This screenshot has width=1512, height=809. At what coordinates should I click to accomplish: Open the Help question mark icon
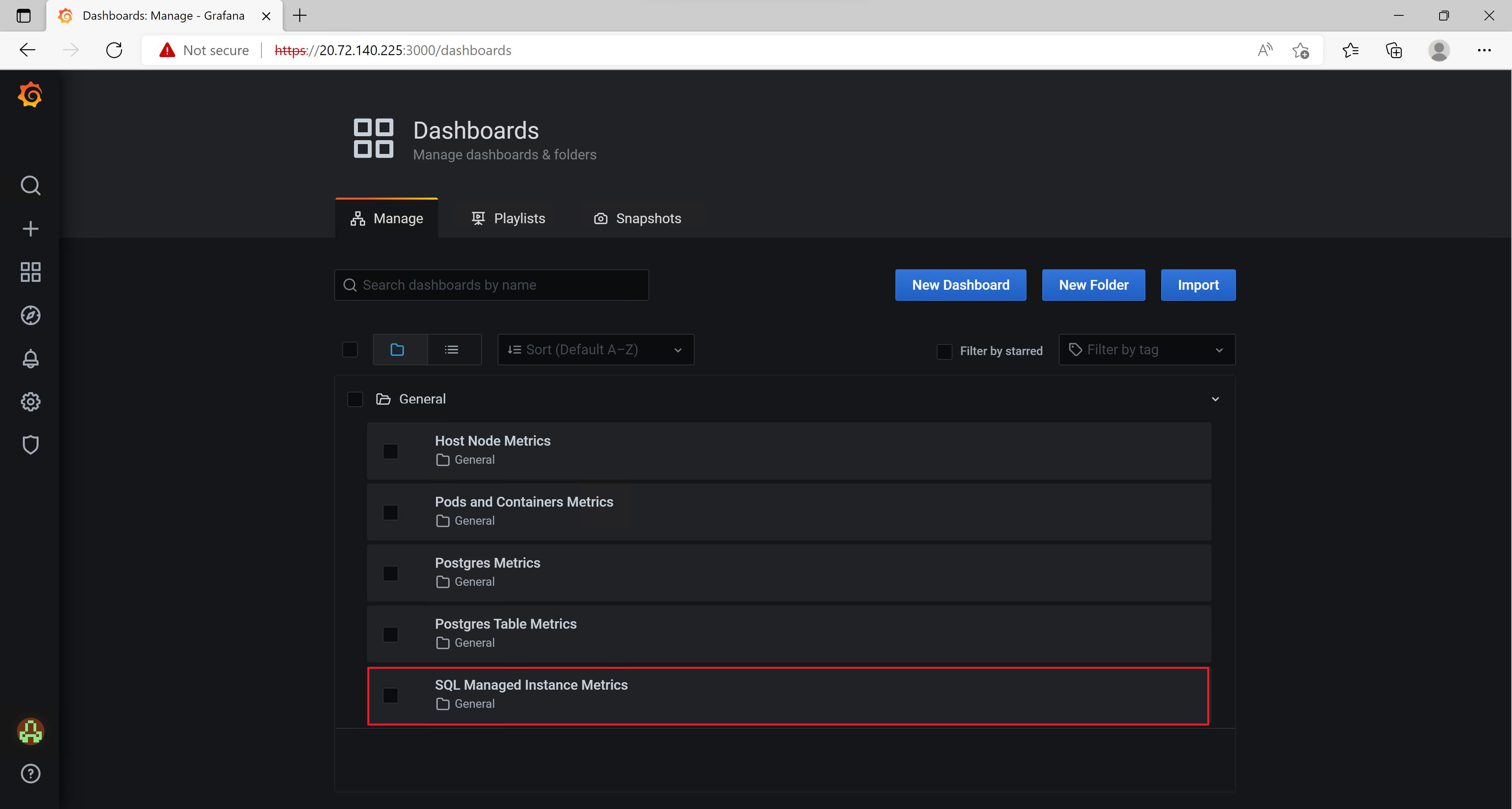tap(31, 774)
